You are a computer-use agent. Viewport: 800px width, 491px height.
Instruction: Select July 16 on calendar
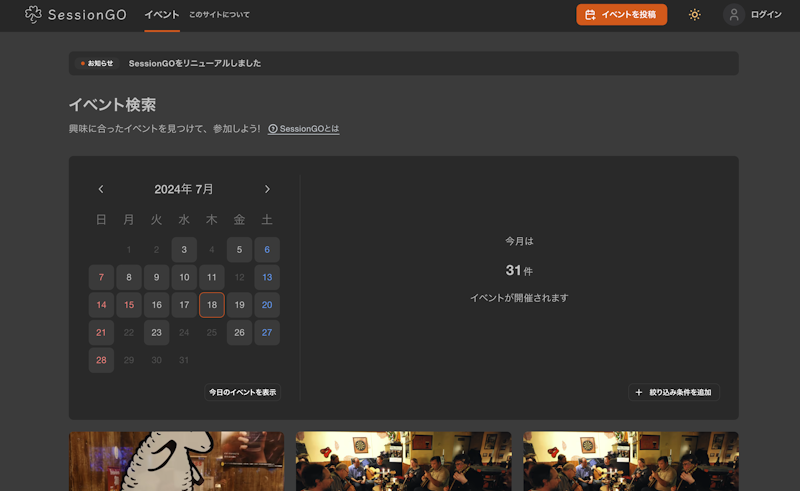point(157,305)
